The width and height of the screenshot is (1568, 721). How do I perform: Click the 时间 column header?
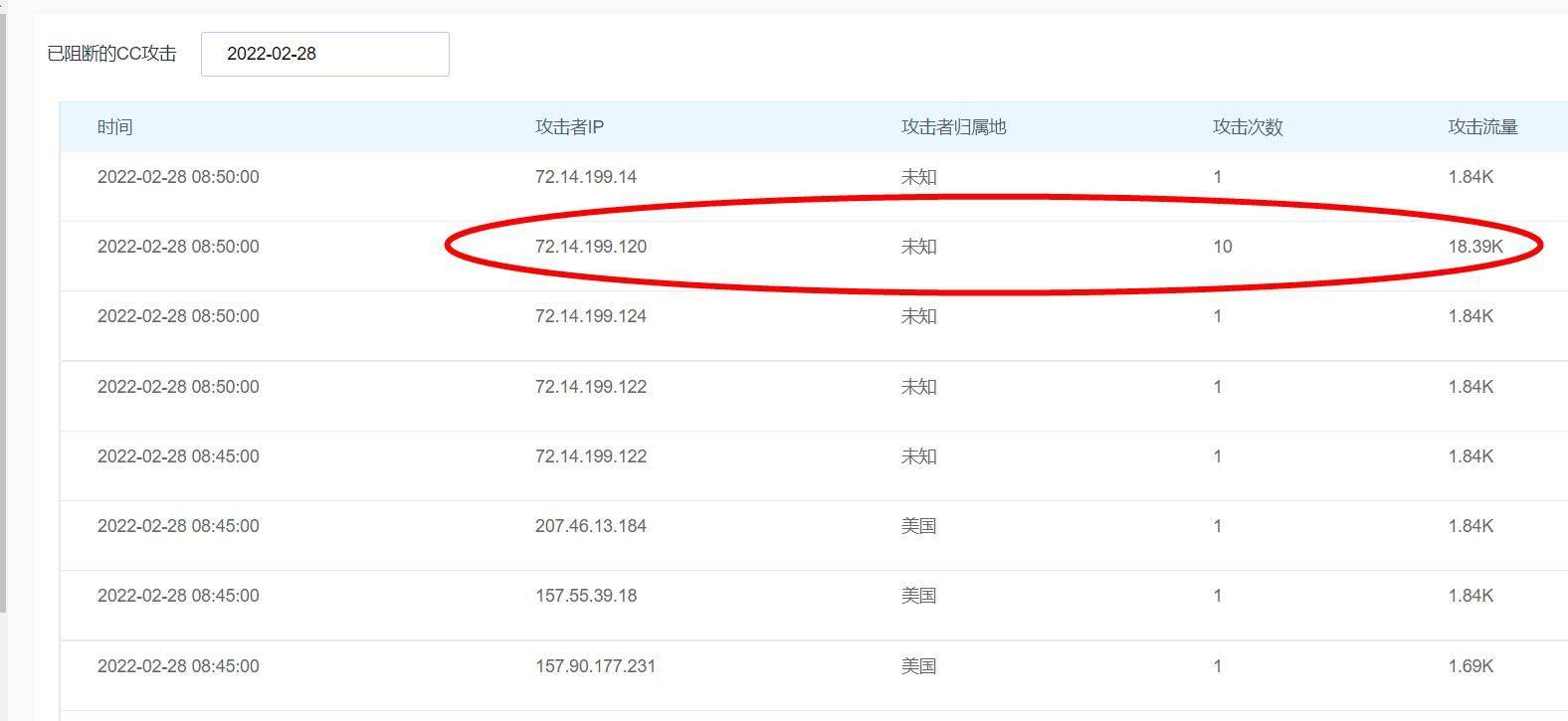pyautogui.click(x=115, y=127)
